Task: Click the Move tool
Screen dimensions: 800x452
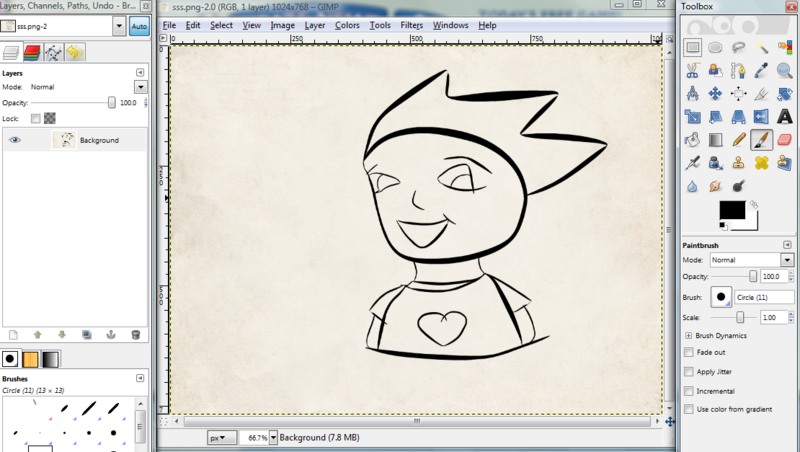Action: coord(715,93)
